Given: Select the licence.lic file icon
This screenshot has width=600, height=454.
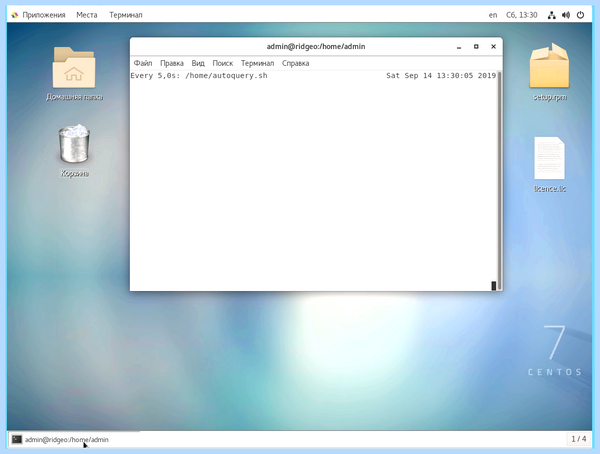Looking at the screenshot, I should click(549, 158).
